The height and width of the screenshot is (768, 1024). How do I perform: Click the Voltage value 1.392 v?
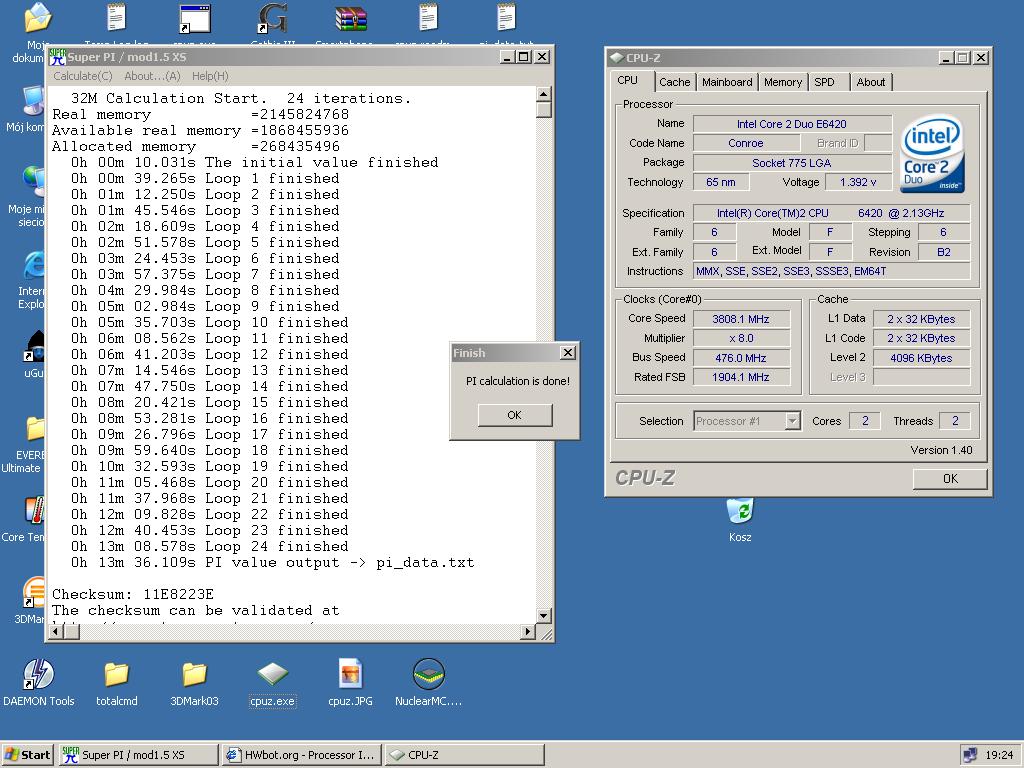coord(859,182)
